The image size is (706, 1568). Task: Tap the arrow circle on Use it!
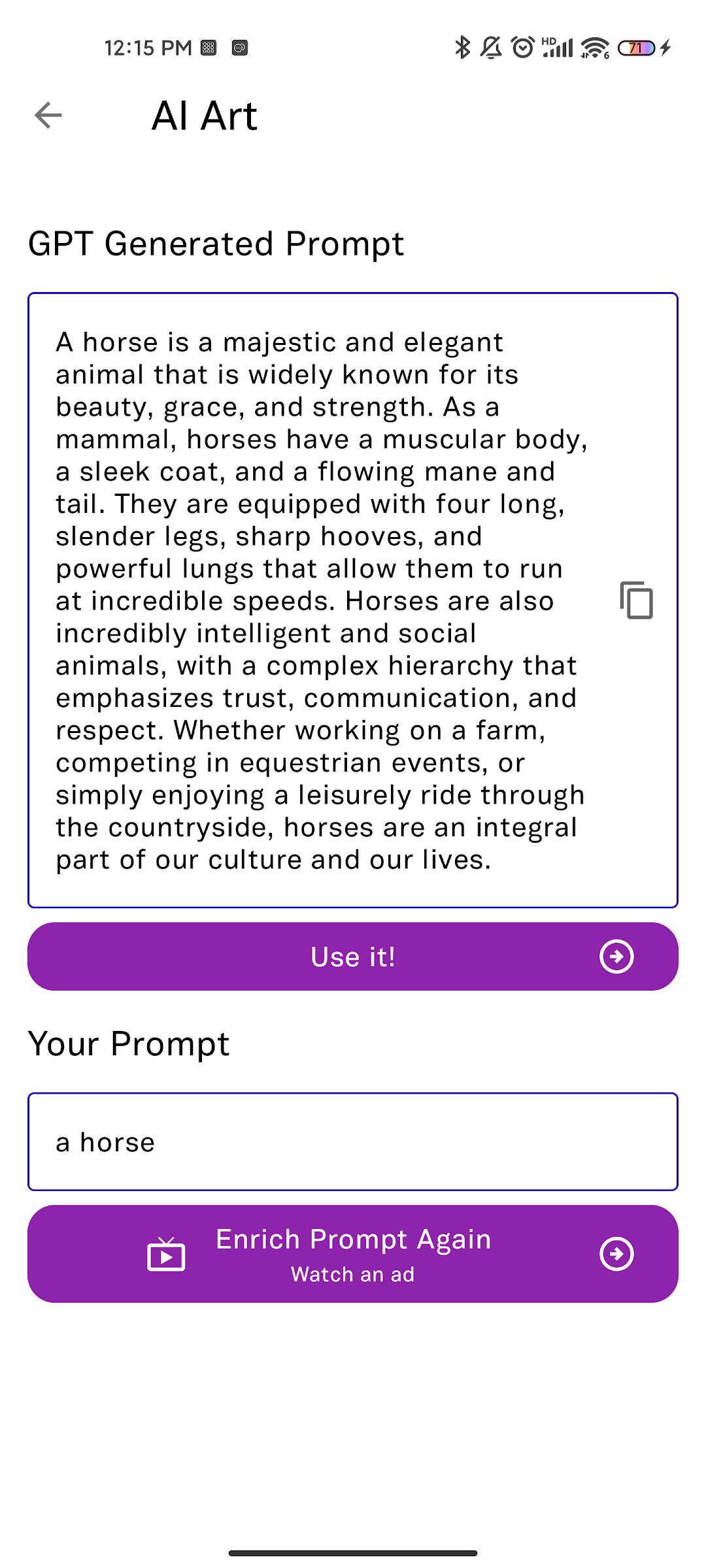[x=616, y=956]
